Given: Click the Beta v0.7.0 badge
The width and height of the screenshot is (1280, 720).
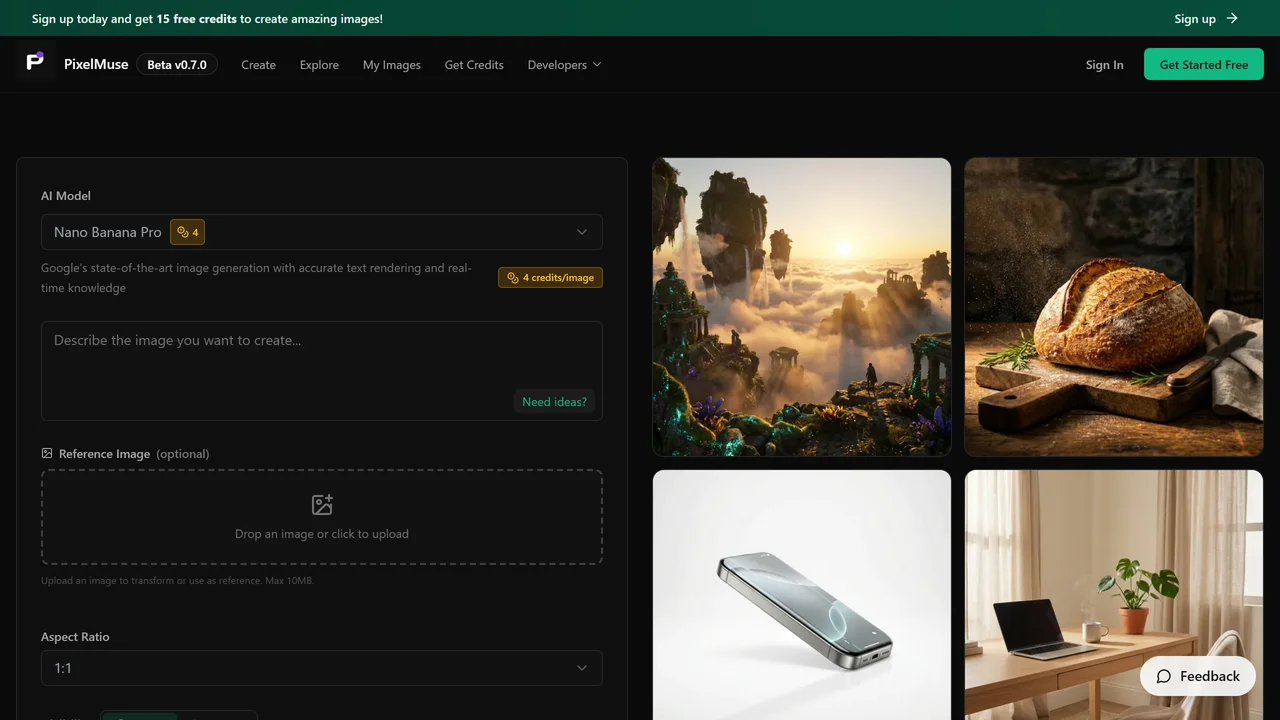Looking at the screenshot, I should coord(177,65).
